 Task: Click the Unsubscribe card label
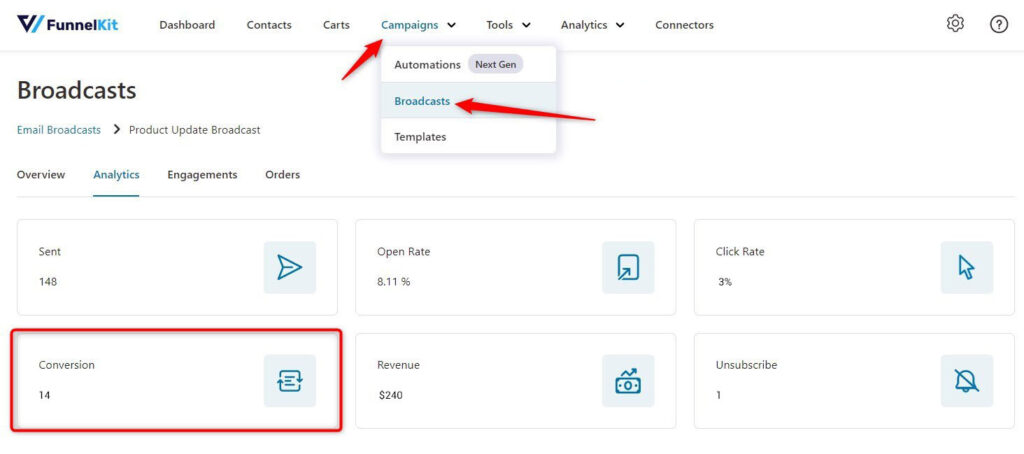[746, 365]
